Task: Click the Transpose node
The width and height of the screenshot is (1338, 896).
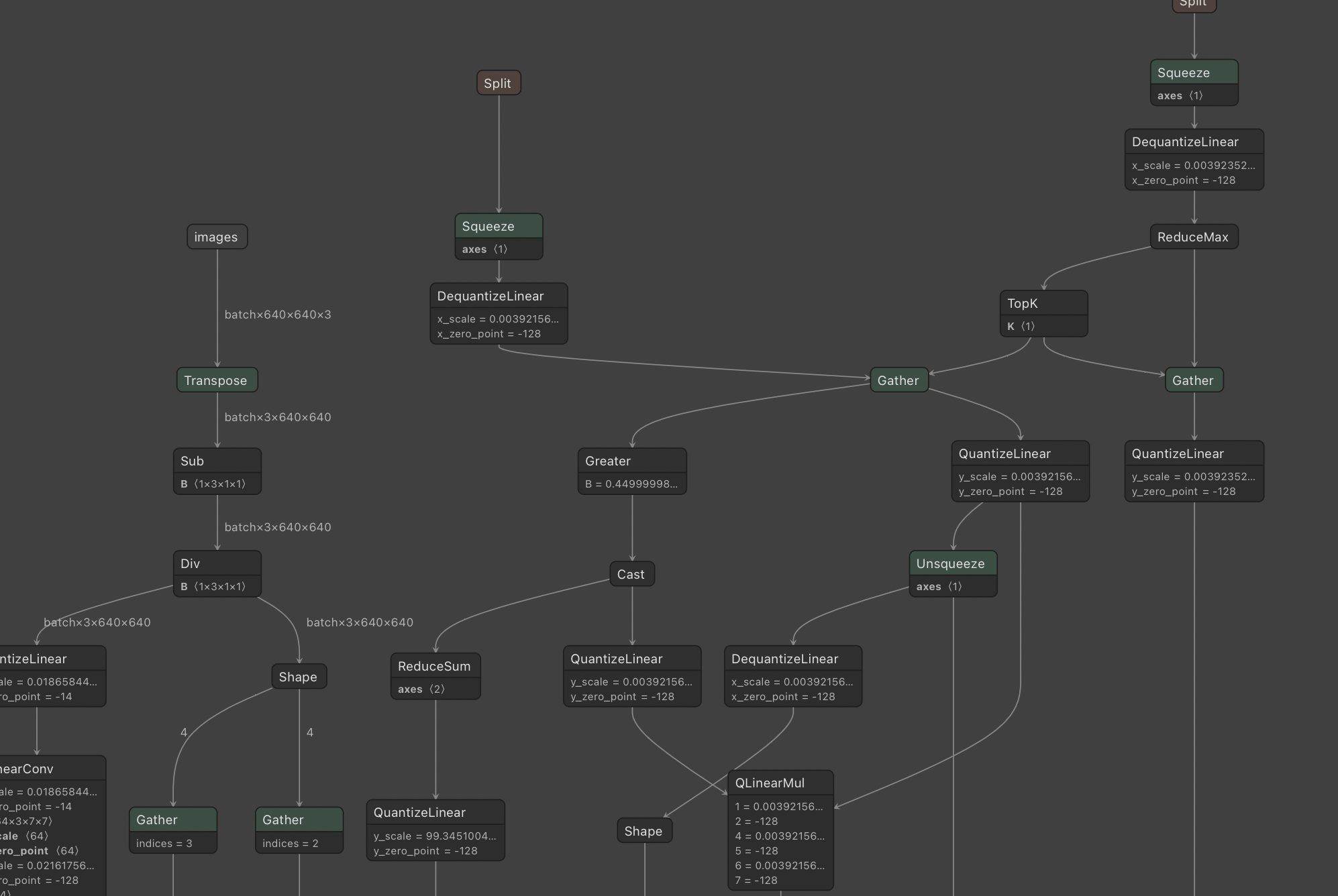Action: [217, 380]
